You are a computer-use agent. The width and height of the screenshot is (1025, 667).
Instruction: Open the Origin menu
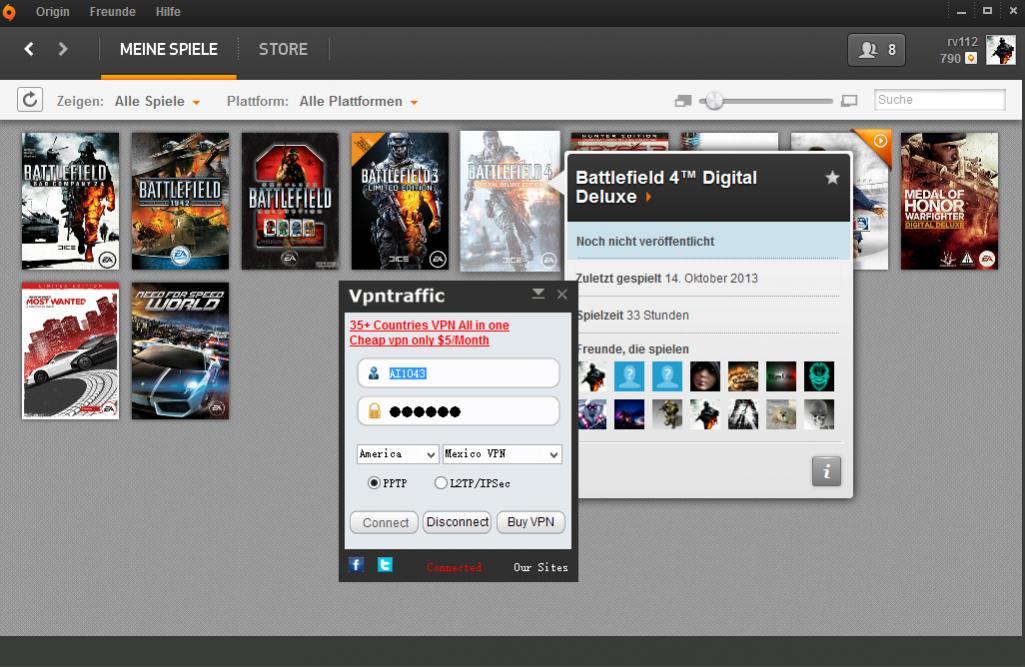click(x=52, y=12)
